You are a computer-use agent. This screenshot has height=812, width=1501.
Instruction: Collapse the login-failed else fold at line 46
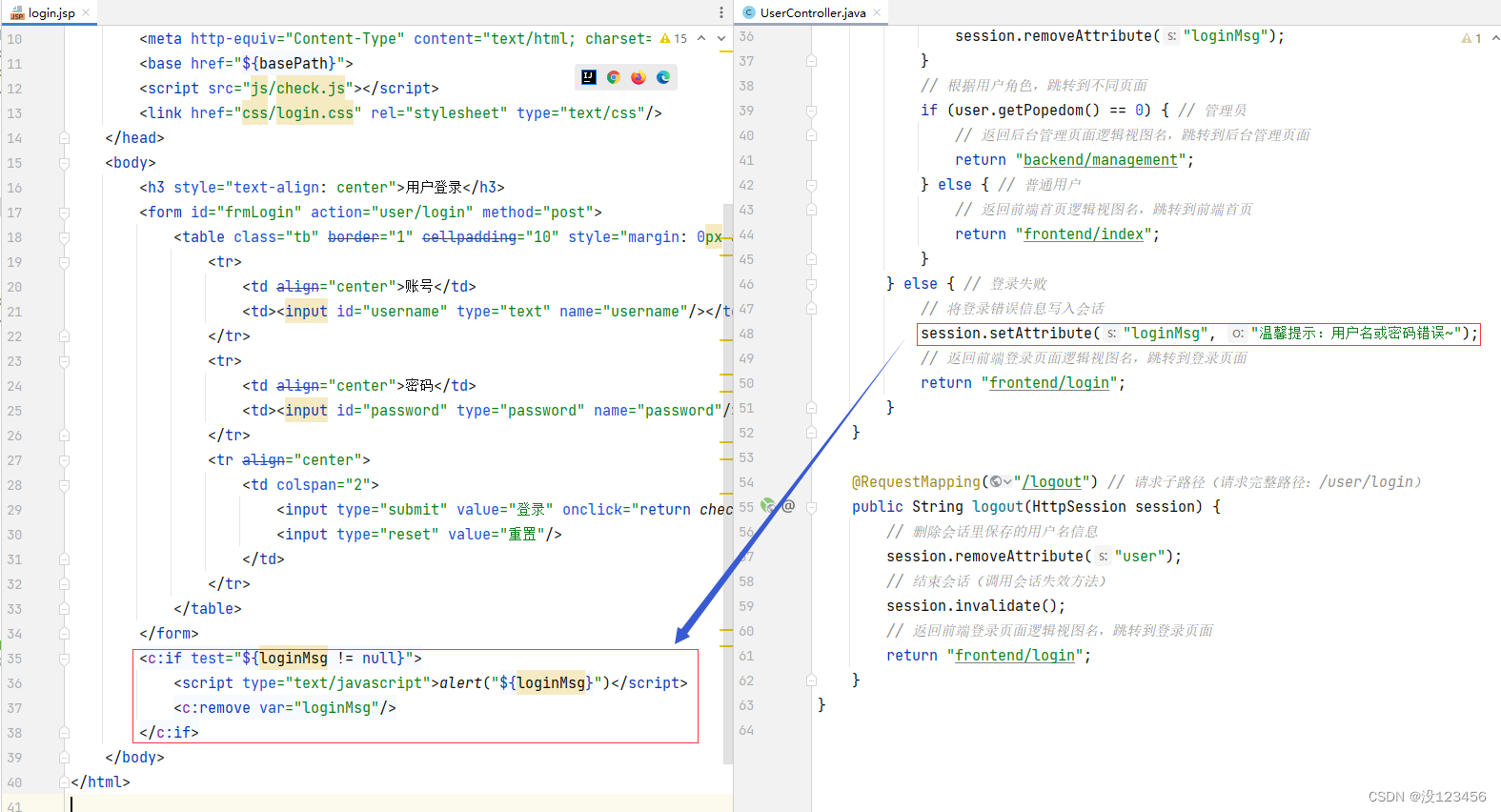811,284
